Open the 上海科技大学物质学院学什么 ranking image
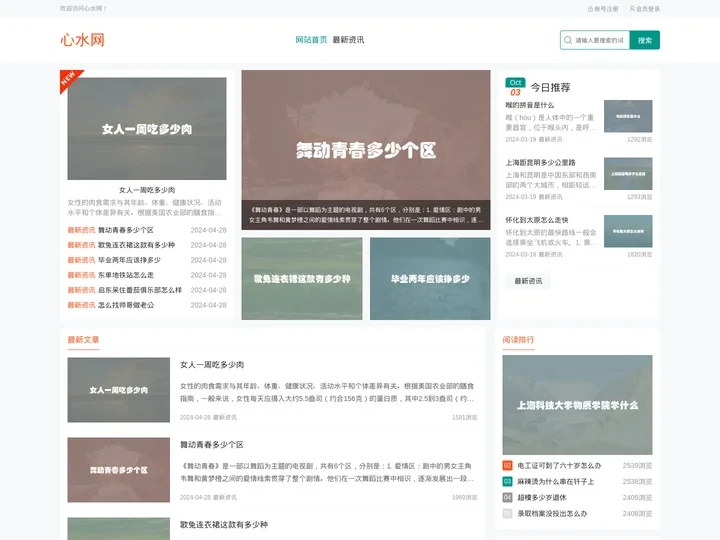Image resolution: width=720 pixels, height=540 pixels. click(577, 405)
